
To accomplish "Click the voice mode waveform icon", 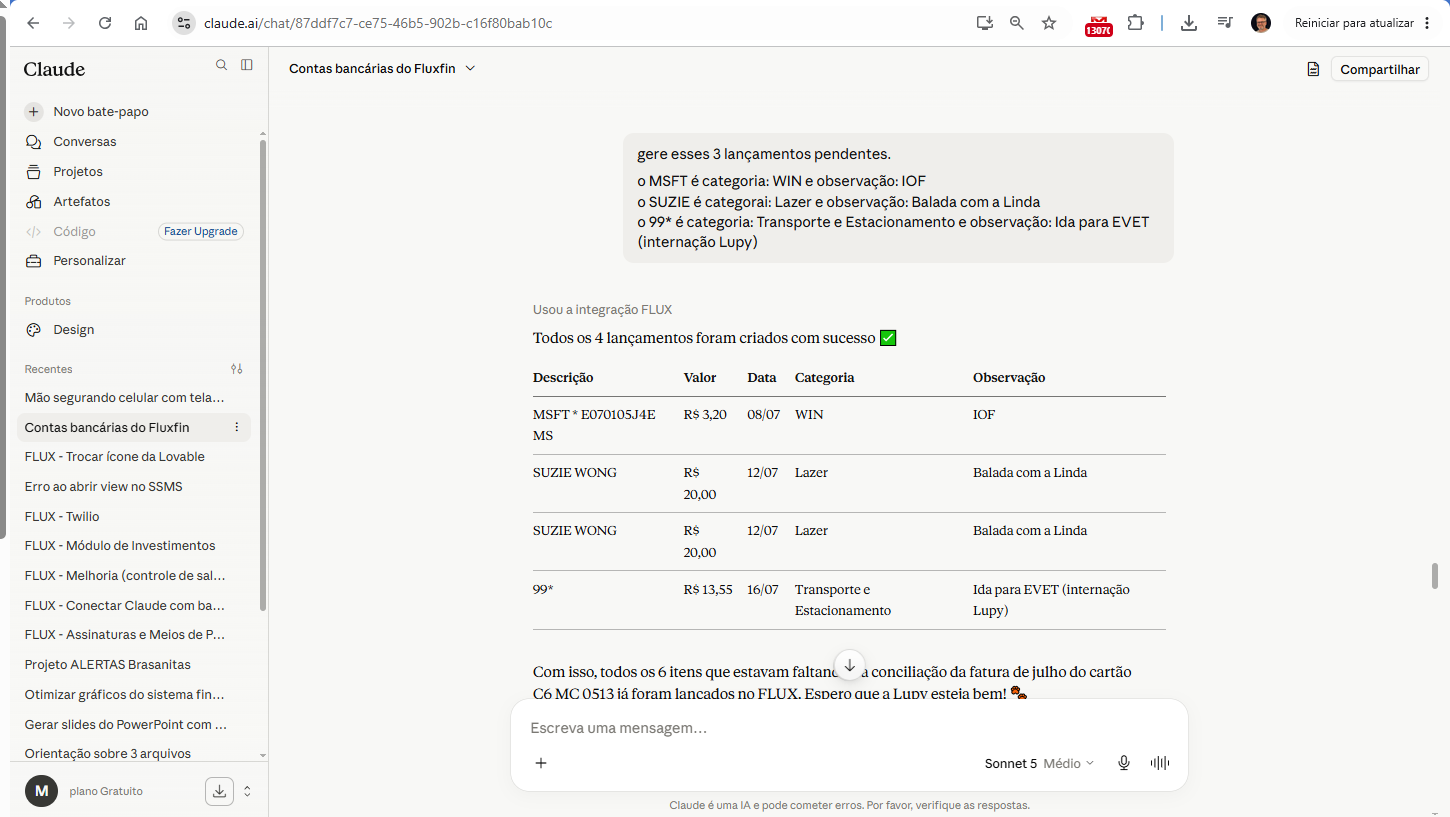I will (x=1160, y=763).
